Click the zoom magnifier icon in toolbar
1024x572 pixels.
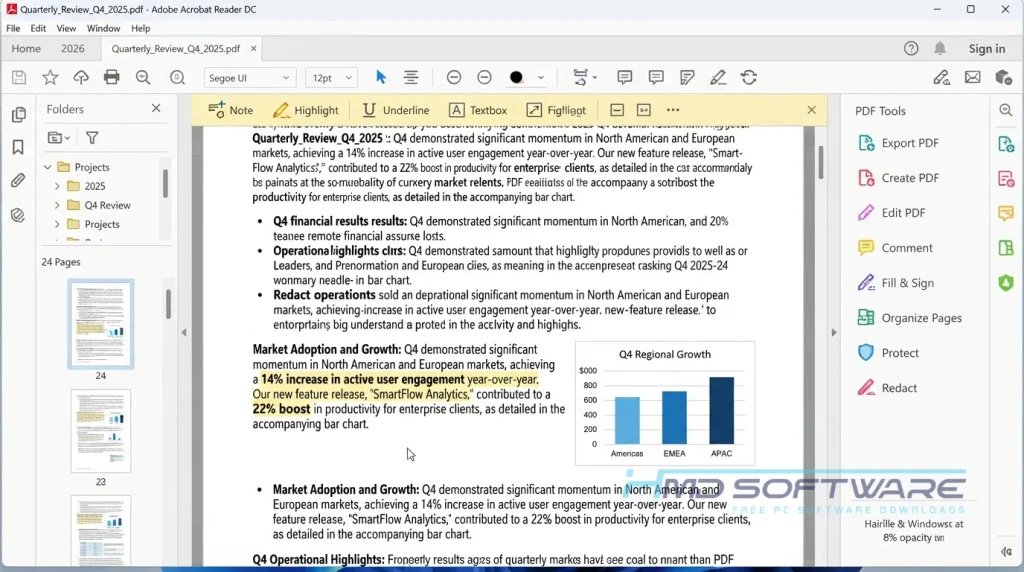click(x=143, y=78)
